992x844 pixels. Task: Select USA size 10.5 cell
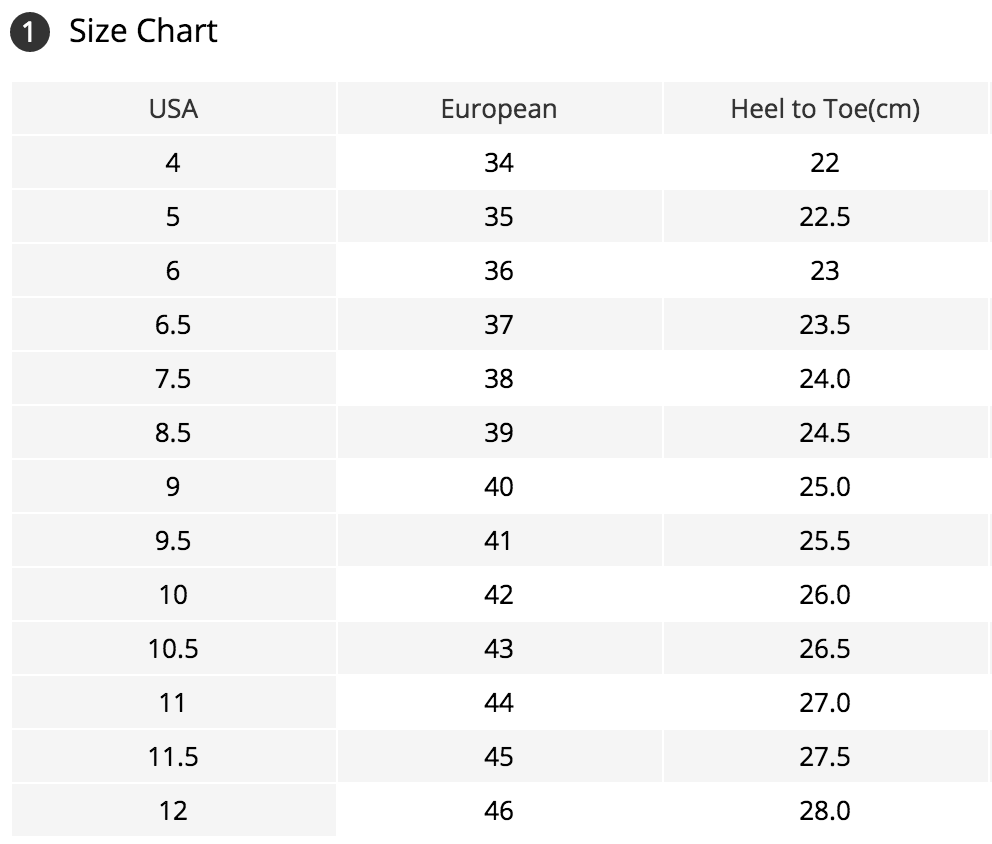[x=173, y=648]
